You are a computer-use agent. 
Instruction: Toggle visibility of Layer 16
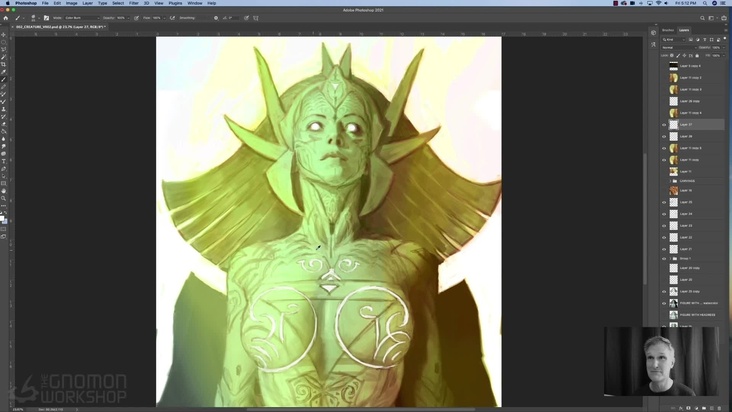click(664, 190)
